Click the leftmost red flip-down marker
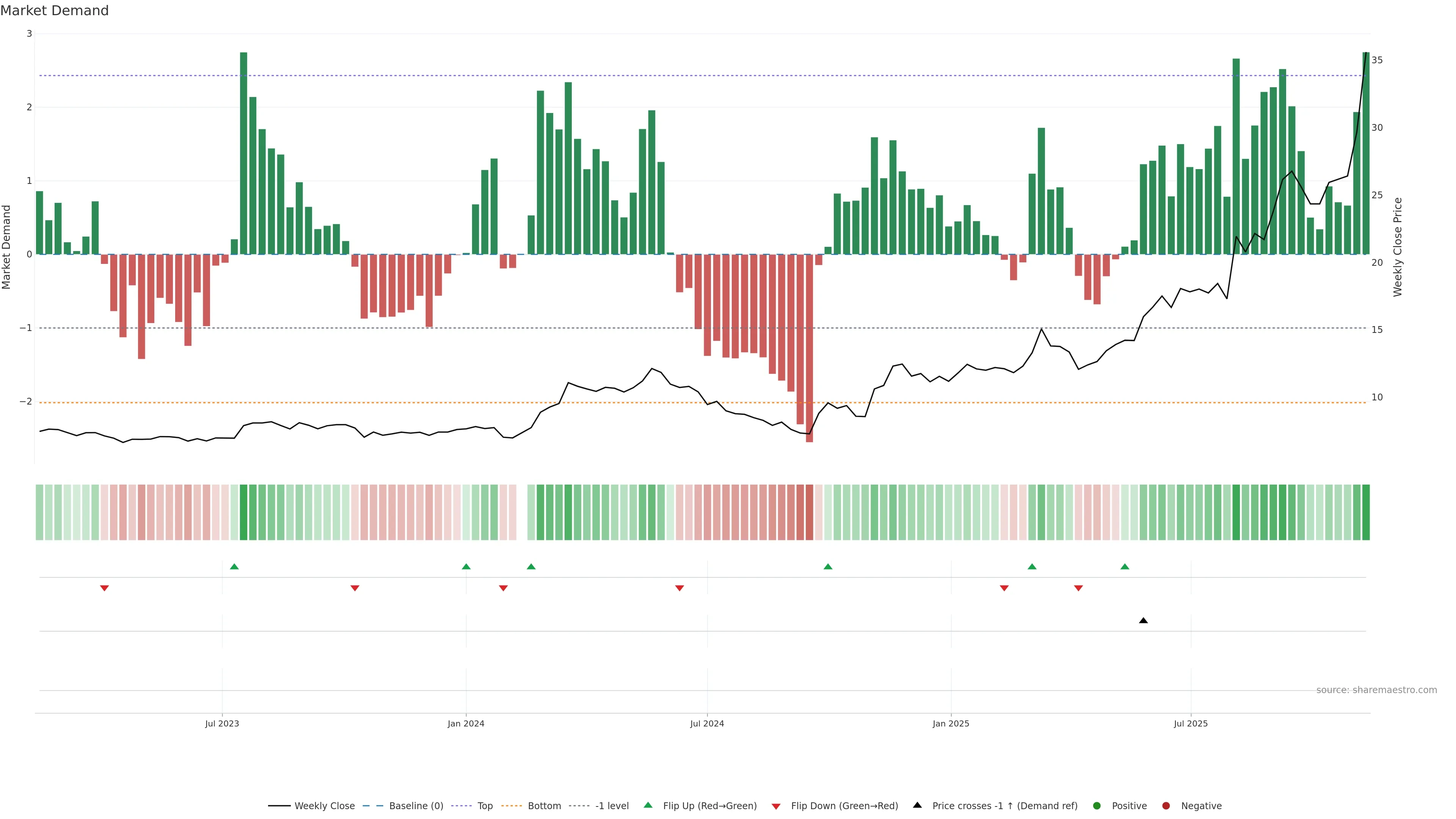 pyautogui.click(x=105, y=588)
